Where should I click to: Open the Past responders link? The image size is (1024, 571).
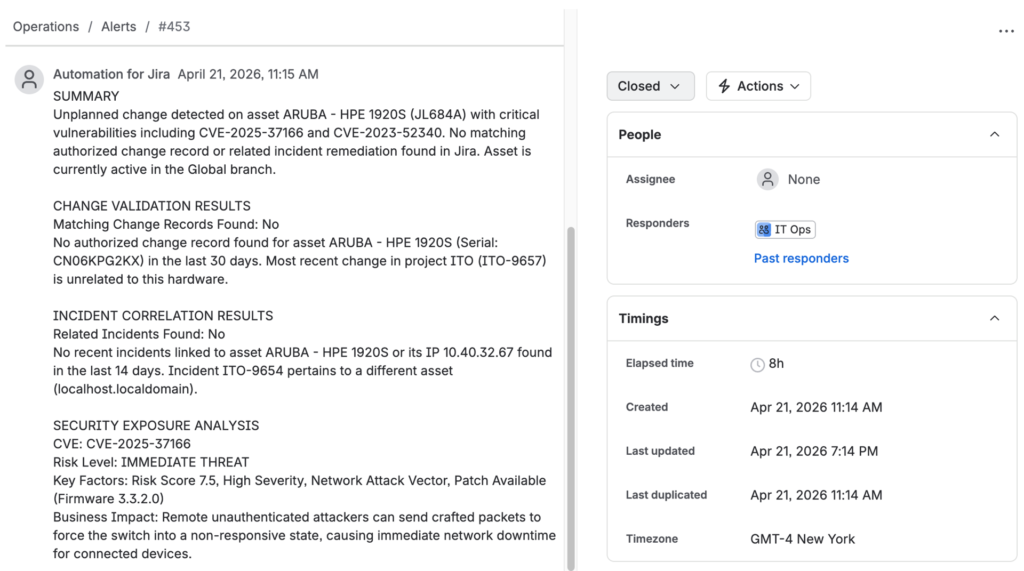pos(801,258)
